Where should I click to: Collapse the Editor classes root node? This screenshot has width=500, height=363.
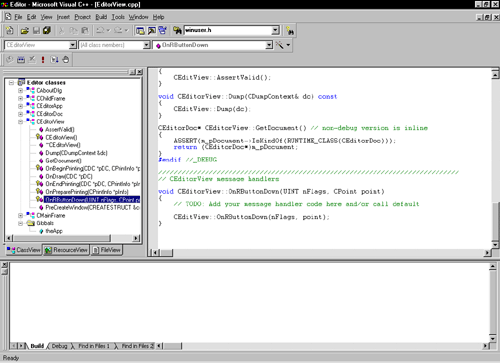point(12,82)
